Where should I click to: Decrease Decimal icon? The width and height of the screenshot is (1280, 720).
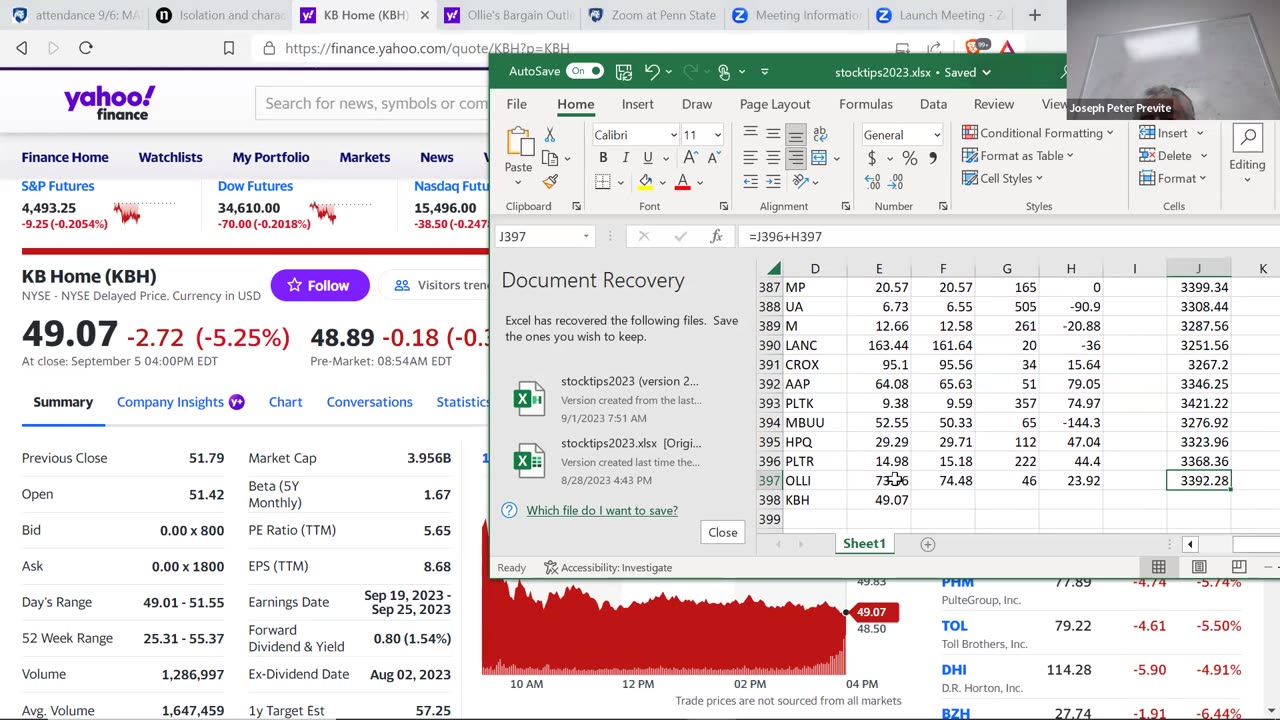pos(896,182)
